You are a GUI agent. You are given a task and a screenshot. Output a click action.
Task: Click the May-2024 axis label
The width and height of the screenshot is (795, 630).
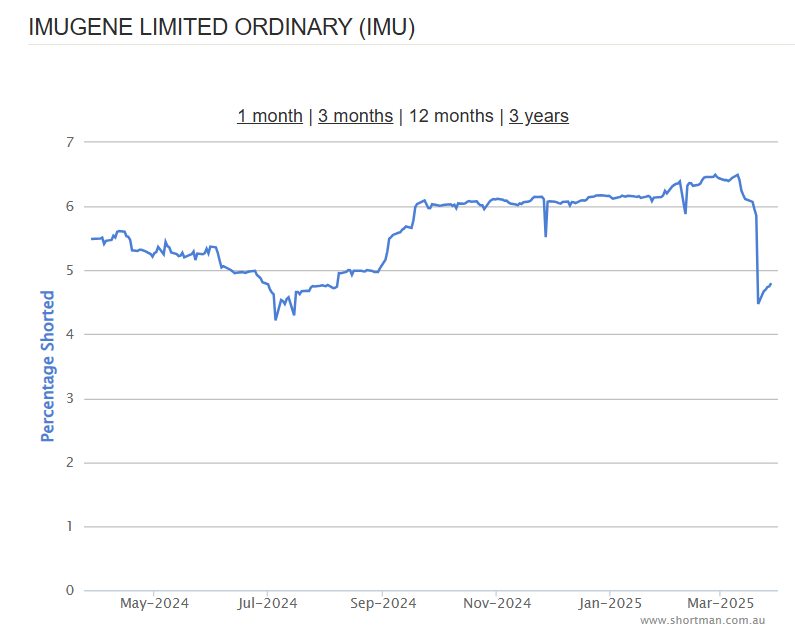click(154, 603)
